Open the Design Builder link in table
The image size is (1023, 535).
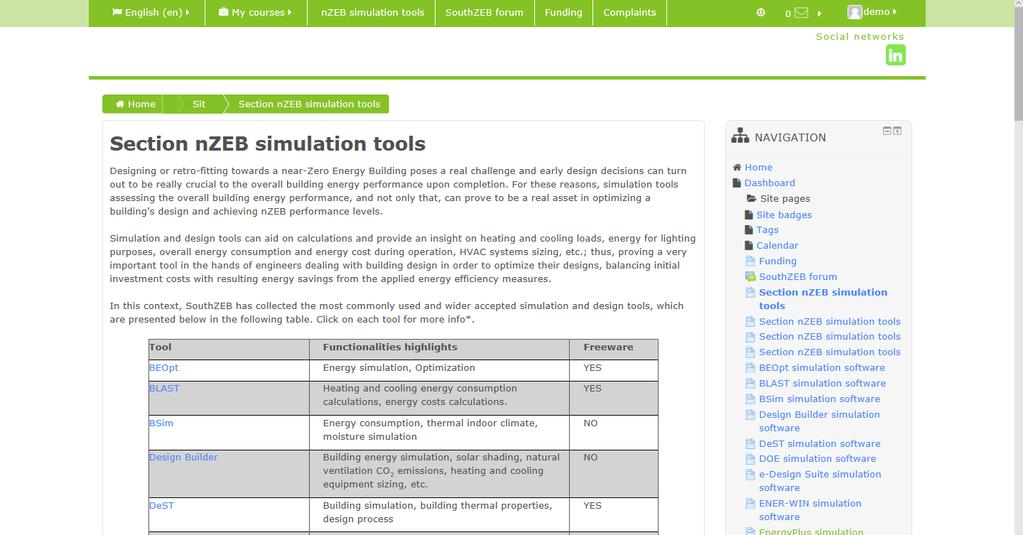click(183, 457)
